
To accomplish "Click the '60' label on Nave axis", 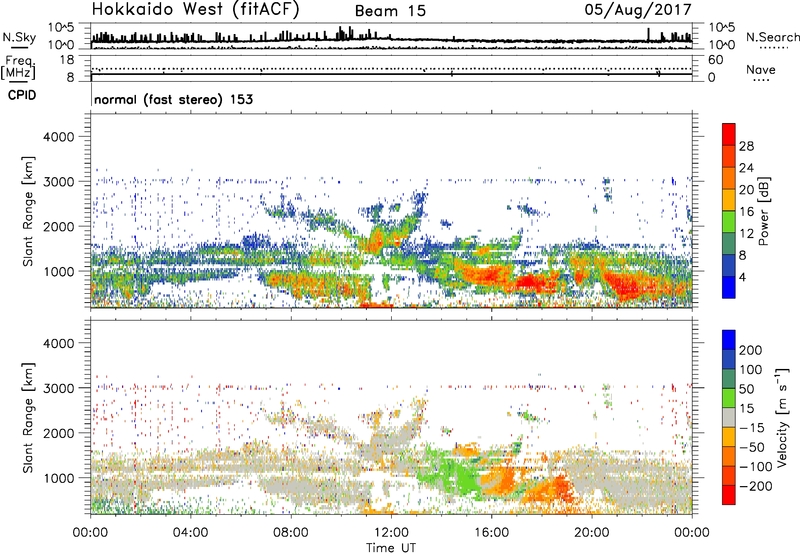I will click(x=715, y=60).
